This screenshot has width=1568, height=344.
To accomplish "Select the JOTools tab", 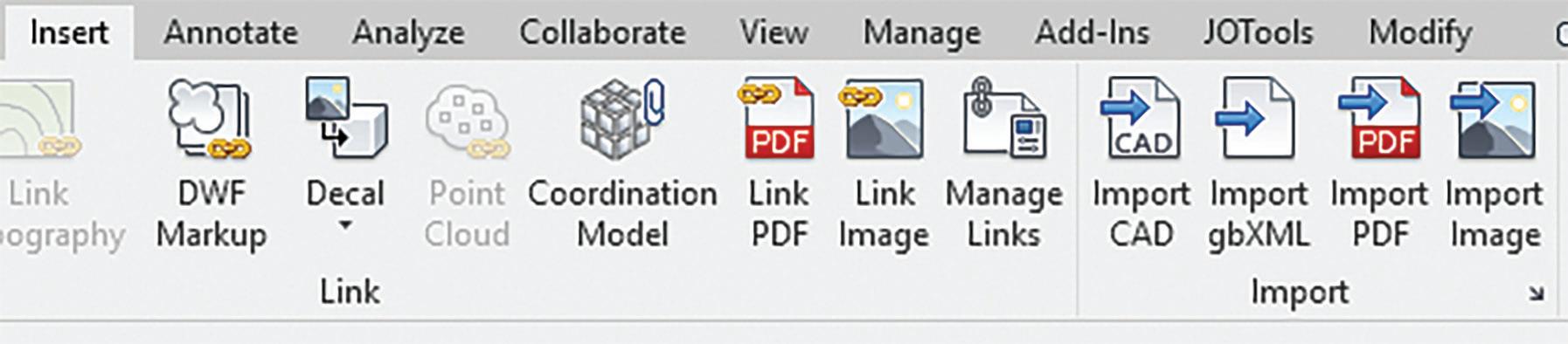I will [1258, 32].
